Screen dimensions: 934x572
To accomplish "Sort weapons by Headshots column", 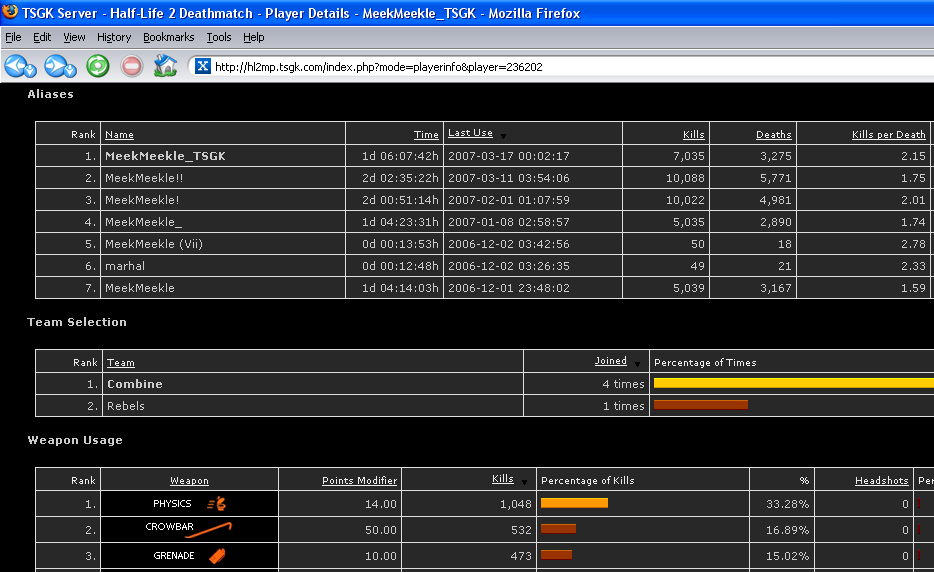I will [x=881, y=481].
